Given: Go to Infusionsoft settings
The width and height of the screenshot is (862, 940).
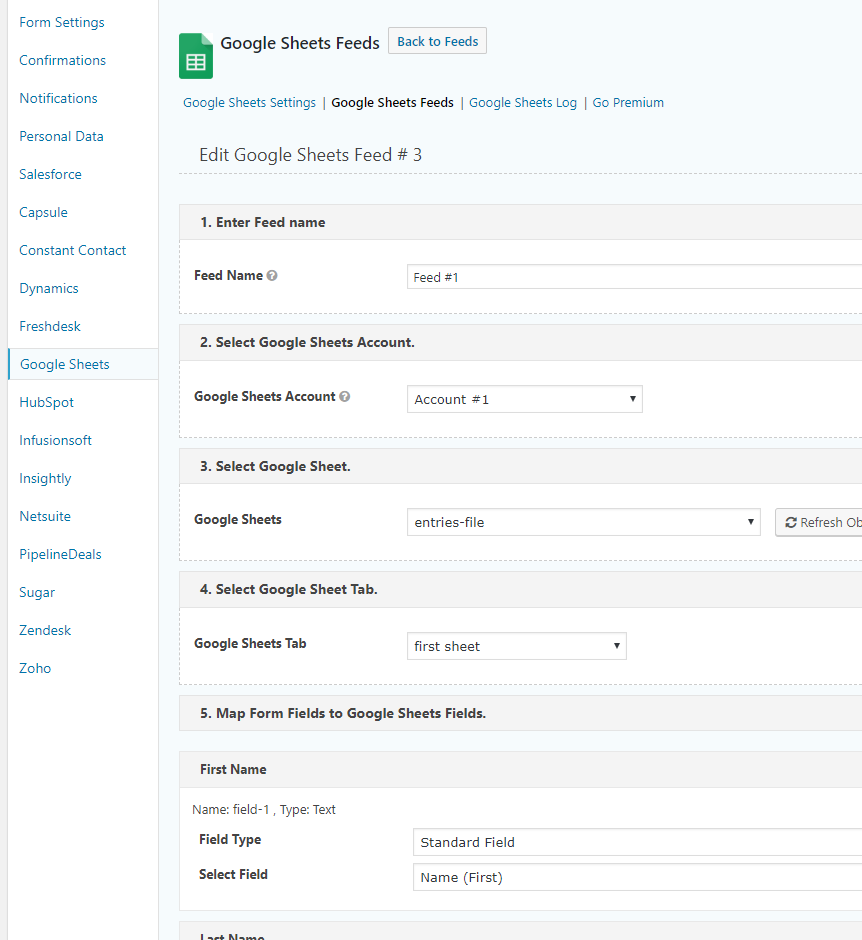Looking at the screenshot, I should 55,441.
